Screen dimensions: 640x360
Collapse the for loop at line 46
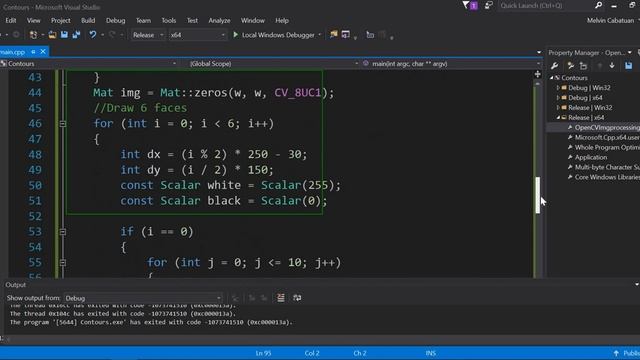coord(62,123)
